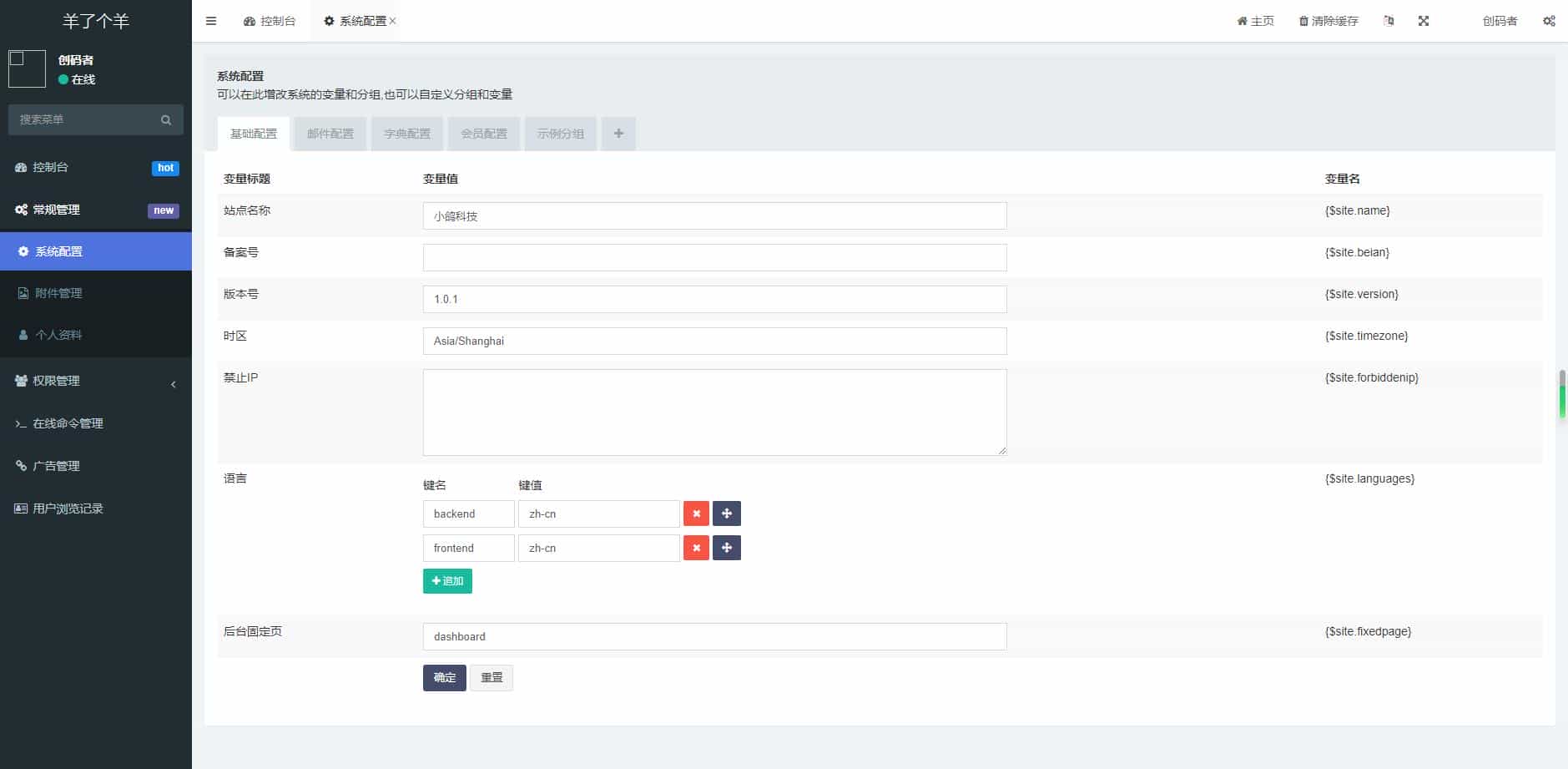The height and width of the screenshot is (769, 1568).
Task: Click the {$site.version} variable name
Action: (1362, 294)
